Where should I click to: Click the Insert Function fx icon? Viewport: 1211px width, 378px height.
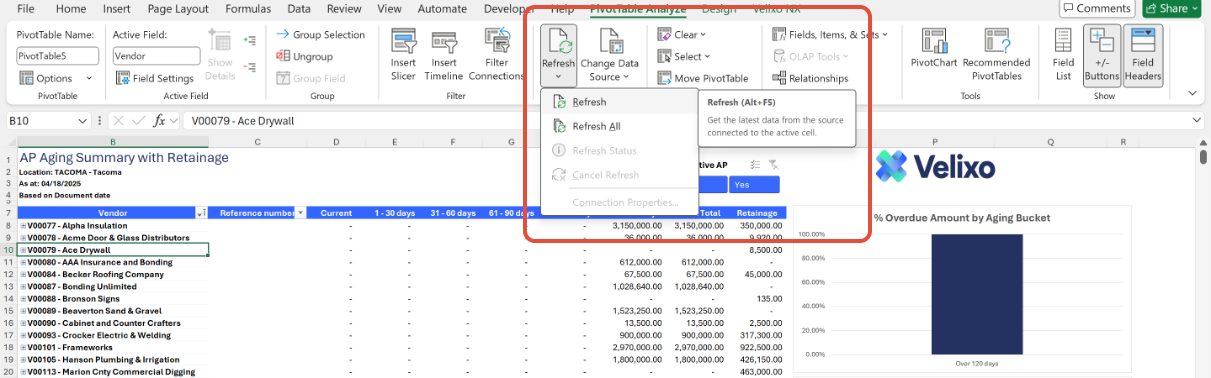(x=160, y=120)
